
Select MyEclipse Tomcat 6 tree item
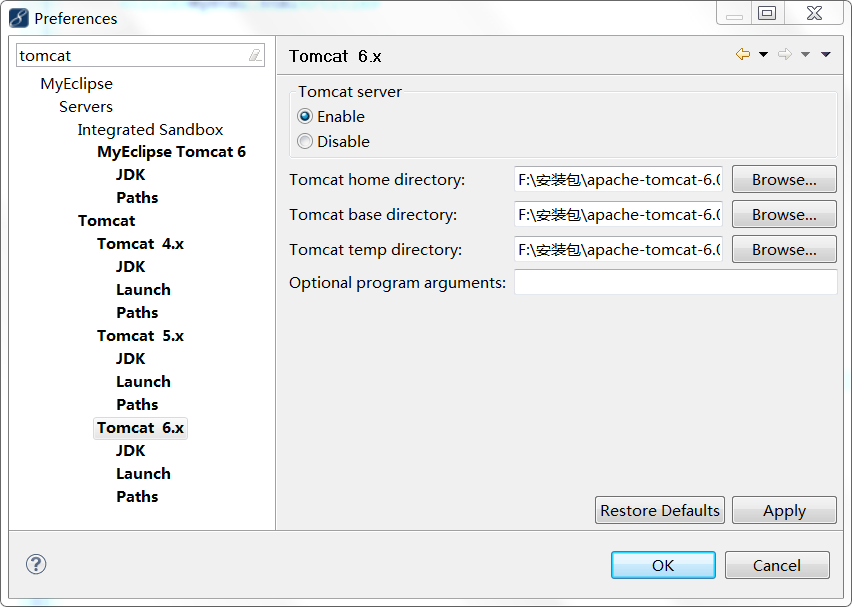171,152
